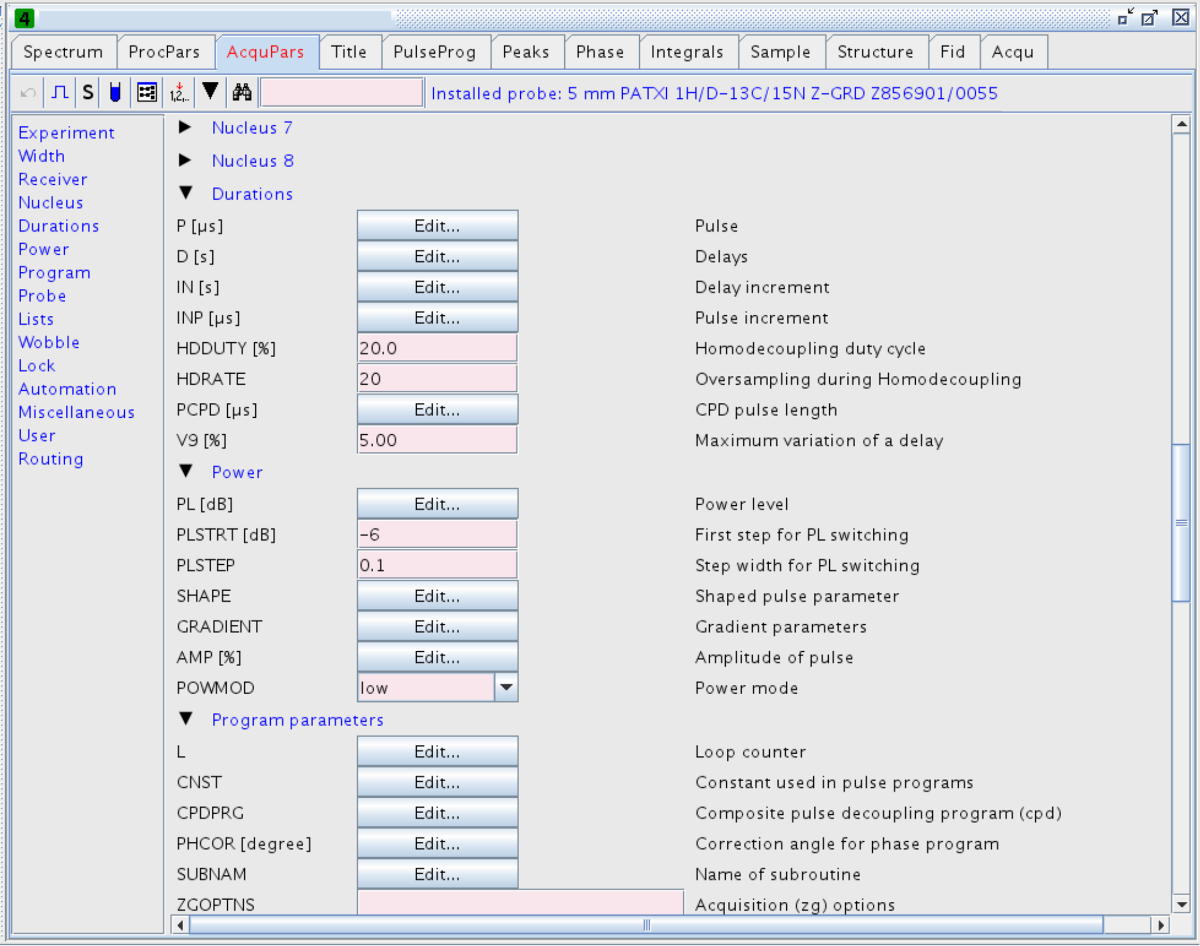Image resolution: width=1200 pixels, height=946 pixels.
Task: Click the binoculars search icon
Action: 241,93
